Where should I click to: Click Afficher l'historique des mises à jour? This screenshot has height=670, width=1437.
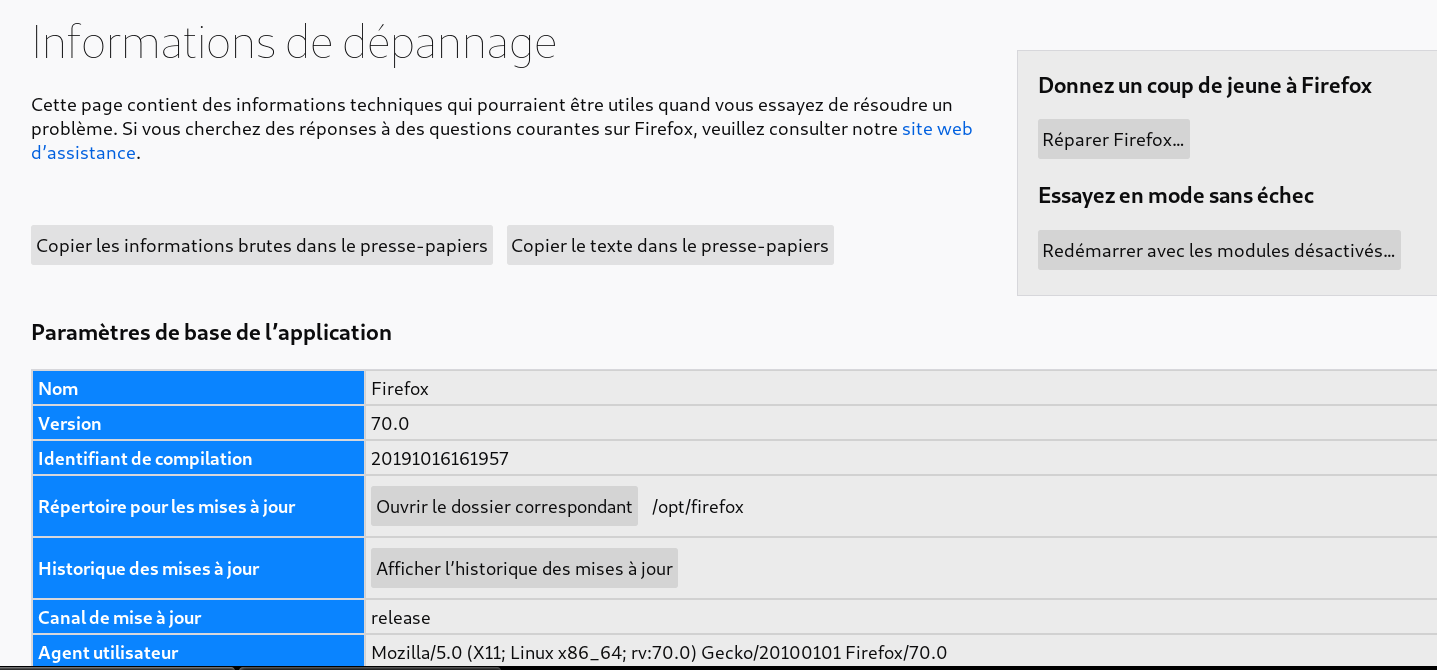pyautogui.click(x=524, y=569)
